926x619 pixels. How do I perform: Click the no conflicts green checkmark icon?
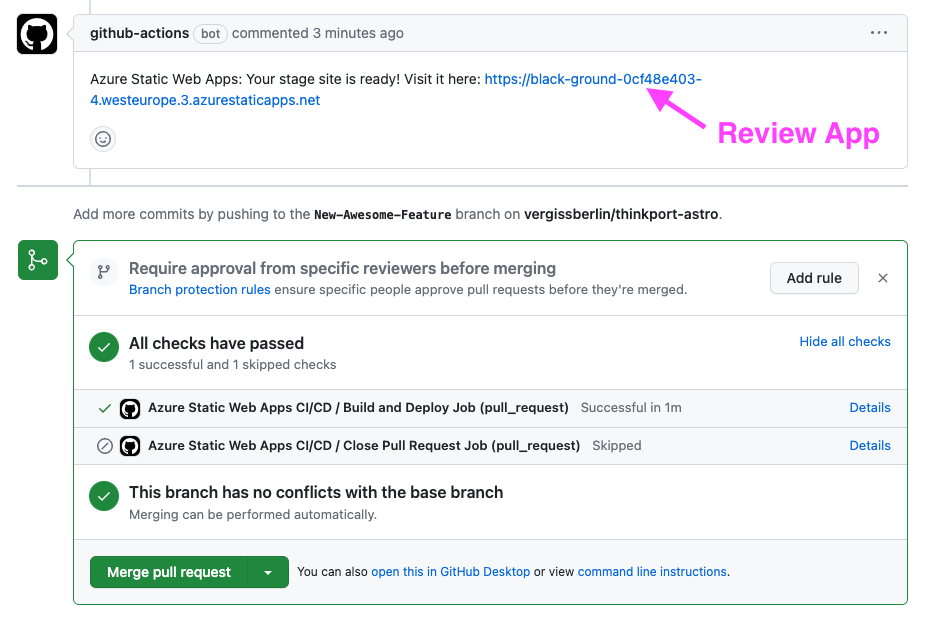[104, 496]
